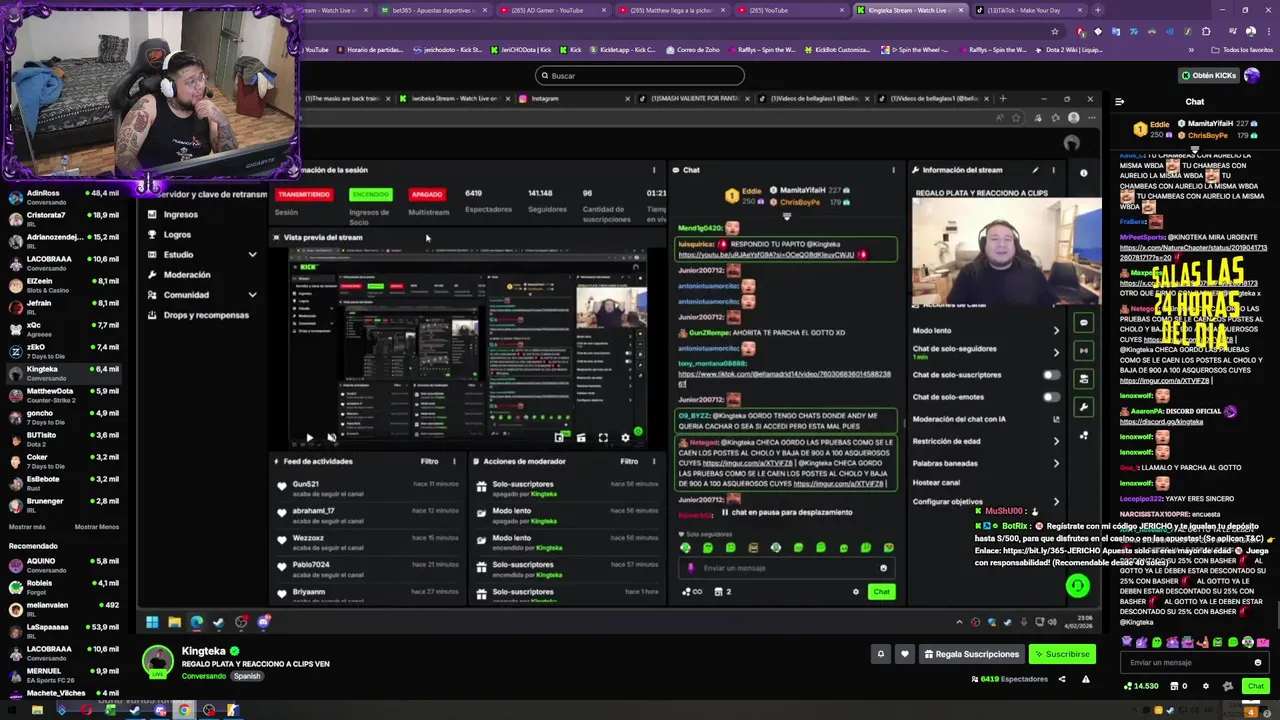The height and width of the screenshot is (720, 1280).
Task: Click the Suscribirse button
Action: pos(1062,654)
